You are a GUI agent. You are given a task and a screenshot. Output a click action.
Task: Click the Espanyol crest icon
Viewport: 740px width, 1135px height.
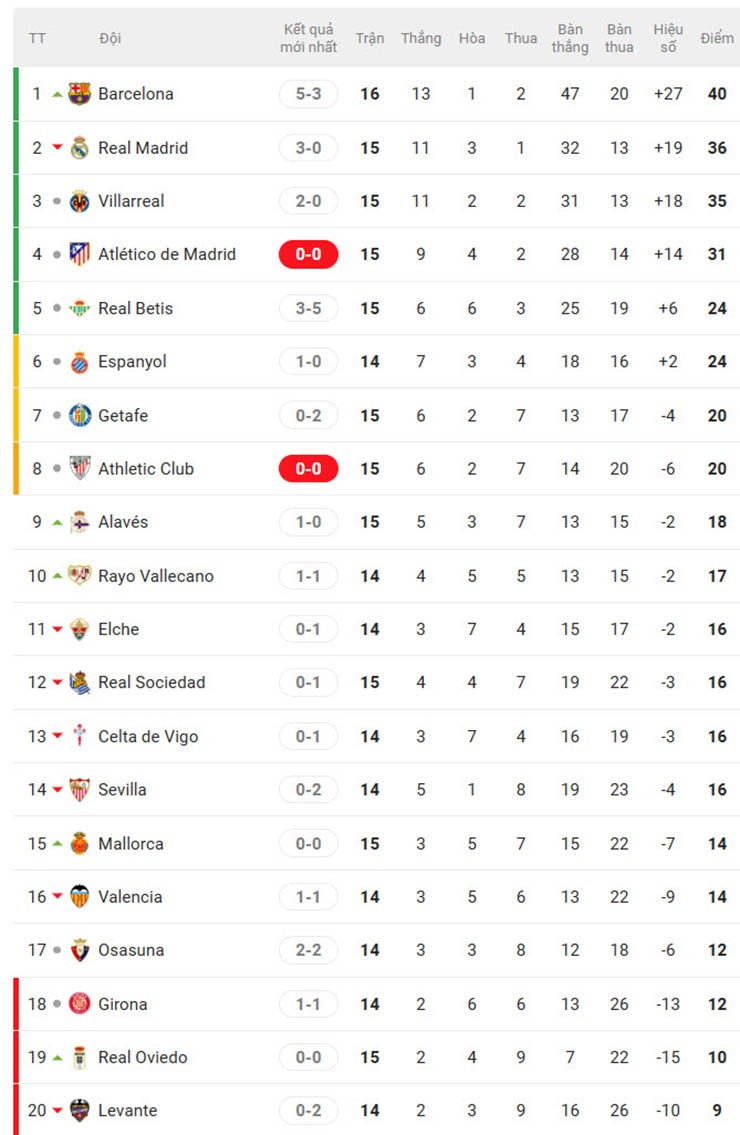80,362
